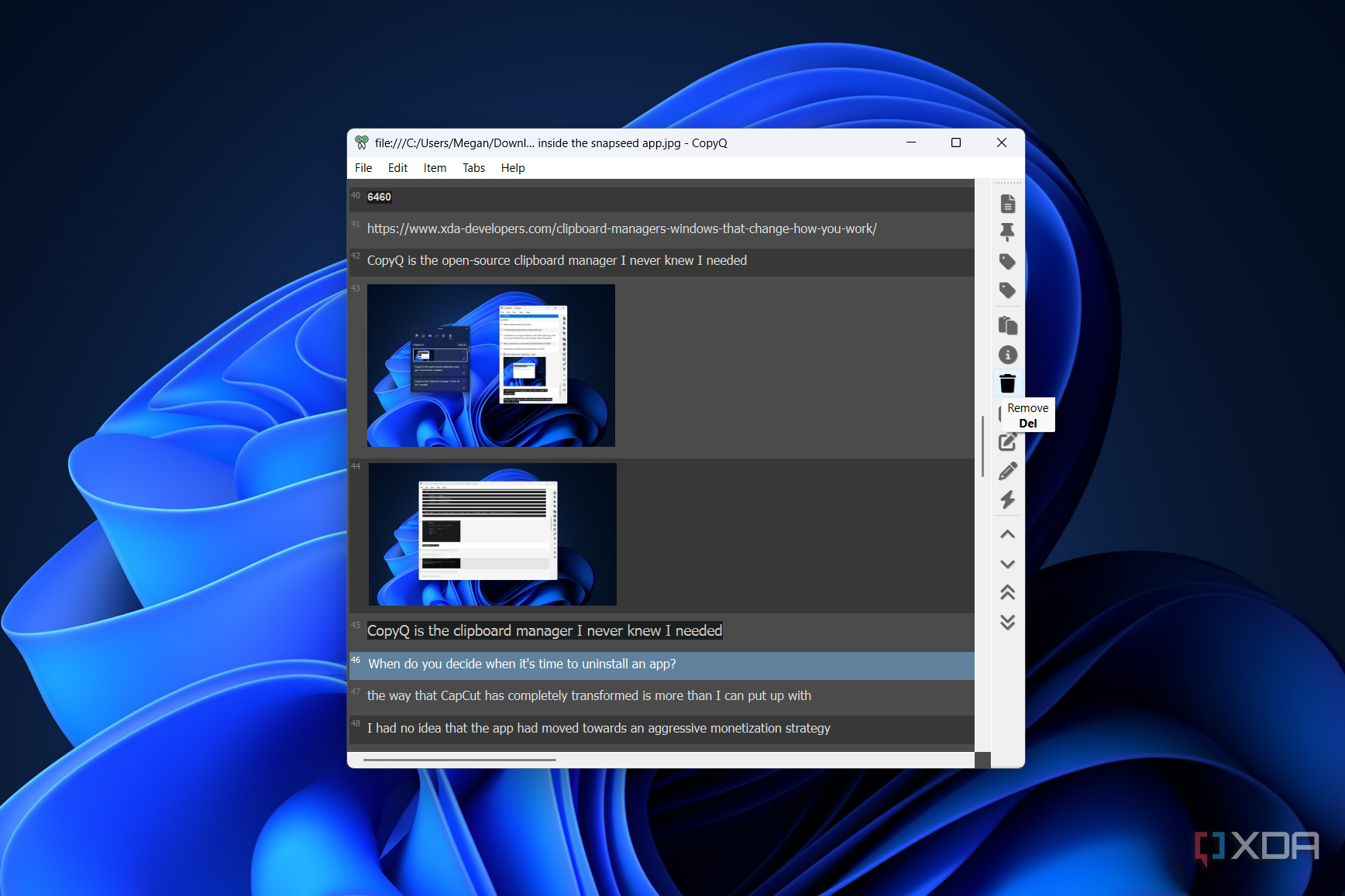Select image item 43 showing two windows
This screenshot has height=896, width=1345.
662,366
